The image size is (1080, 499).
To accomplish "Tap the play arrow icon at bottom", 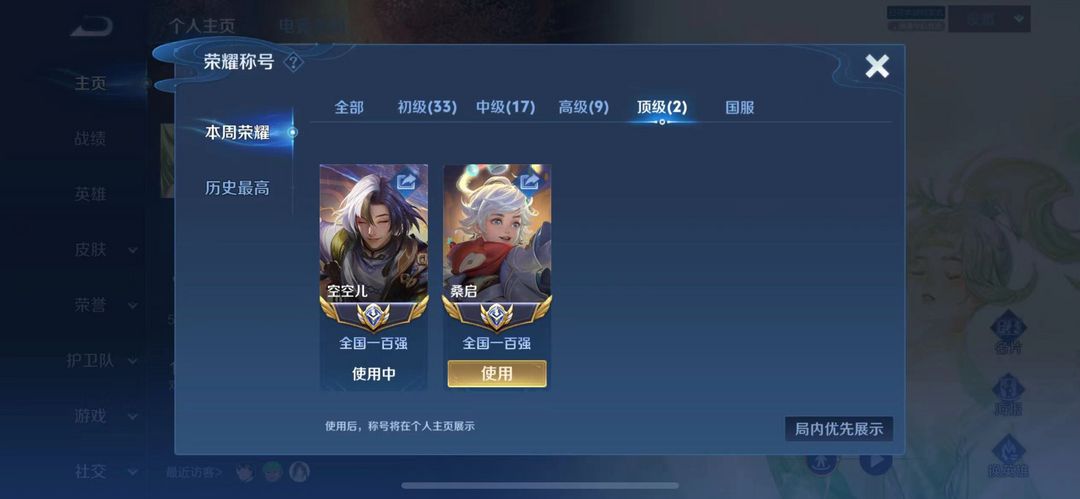I will tap(875, 461).
